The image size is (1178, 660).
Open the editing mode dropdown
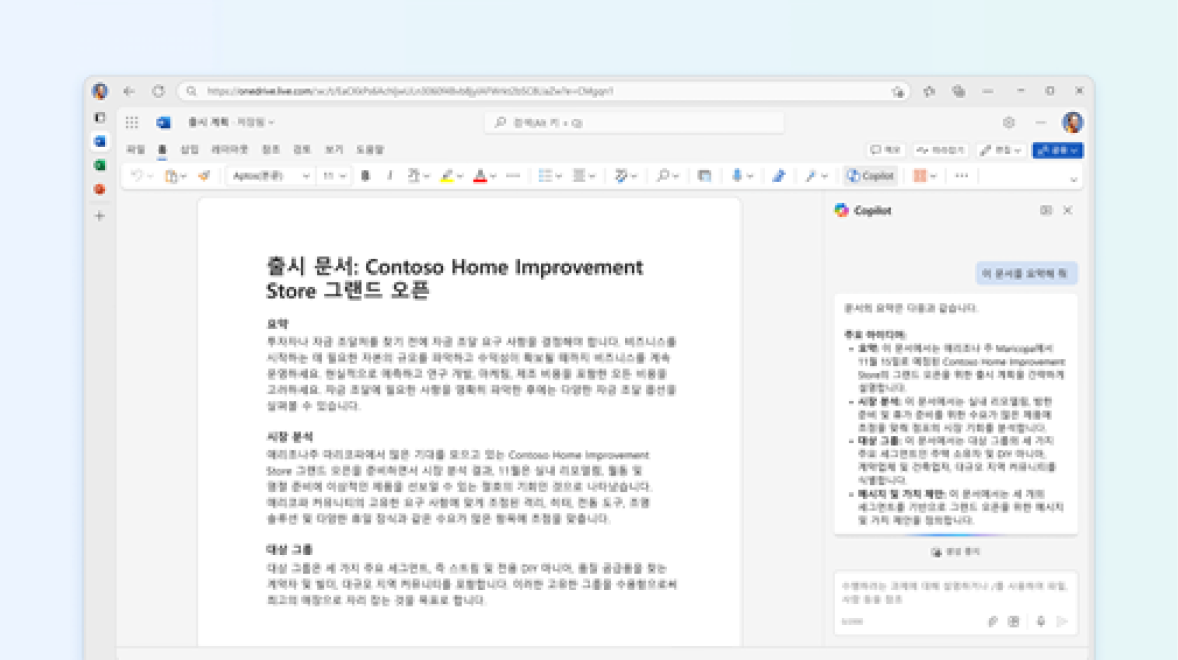click(1001, 150)
